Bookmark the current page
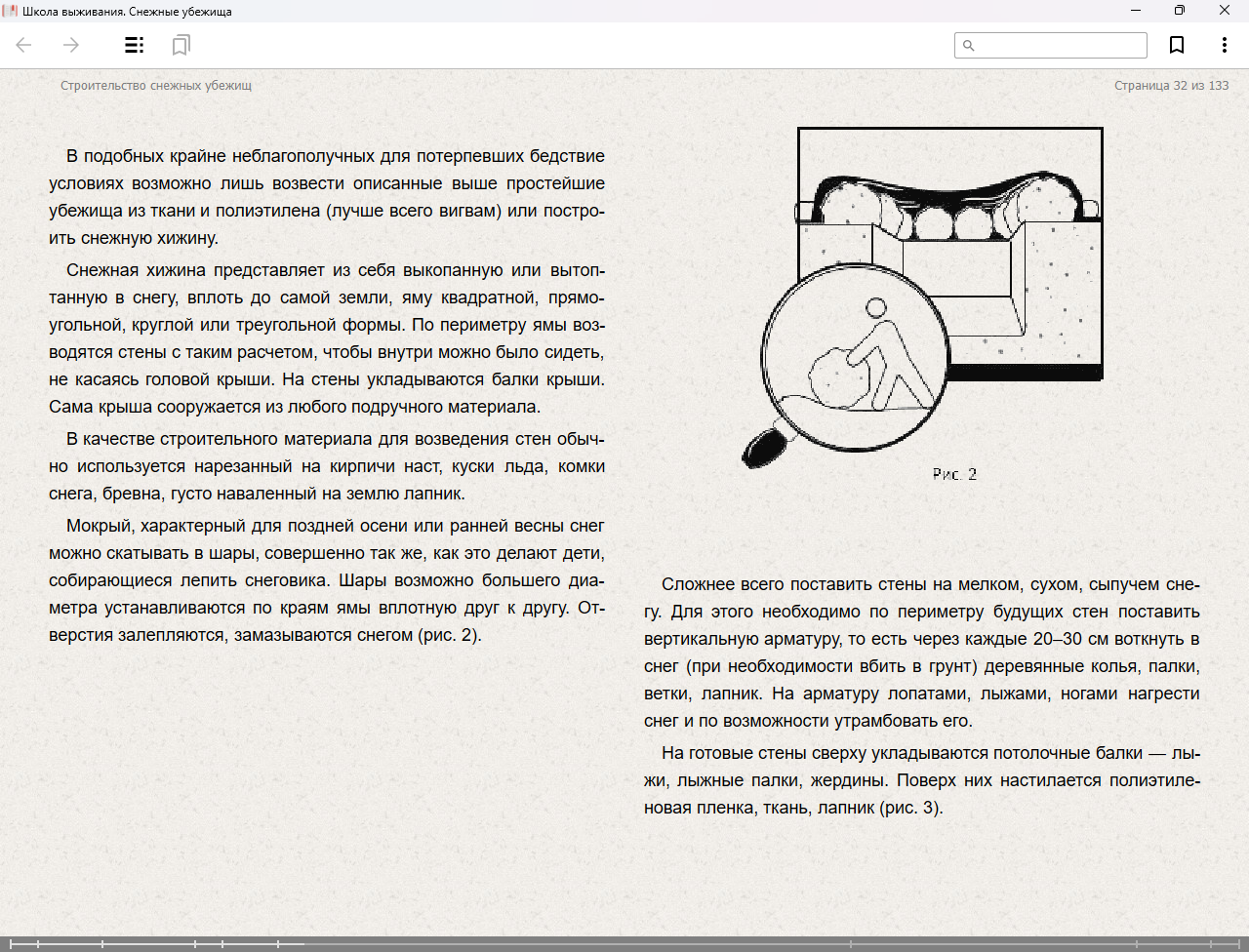The image size is (1249, 952). click(x=1177, y=45)
